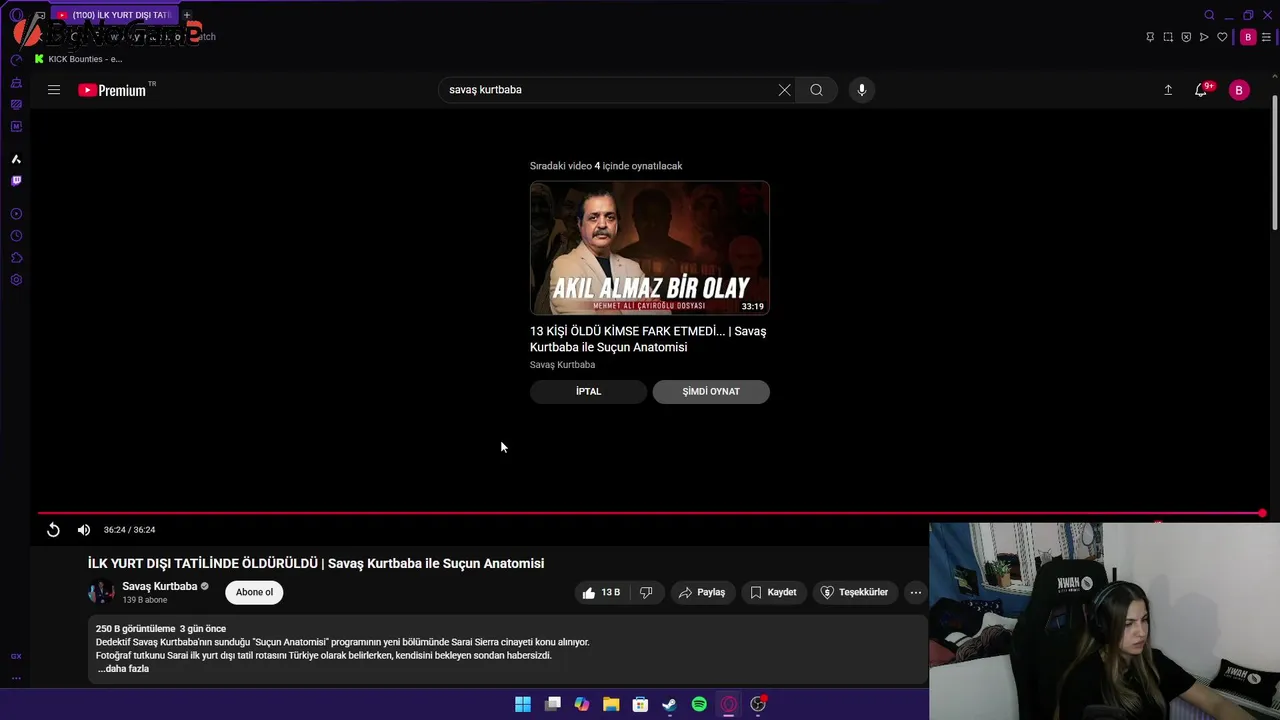Open Opera easy setup sliders icon
Image resolution: width=1280 pixels, height=720 pixels.
1267,37
